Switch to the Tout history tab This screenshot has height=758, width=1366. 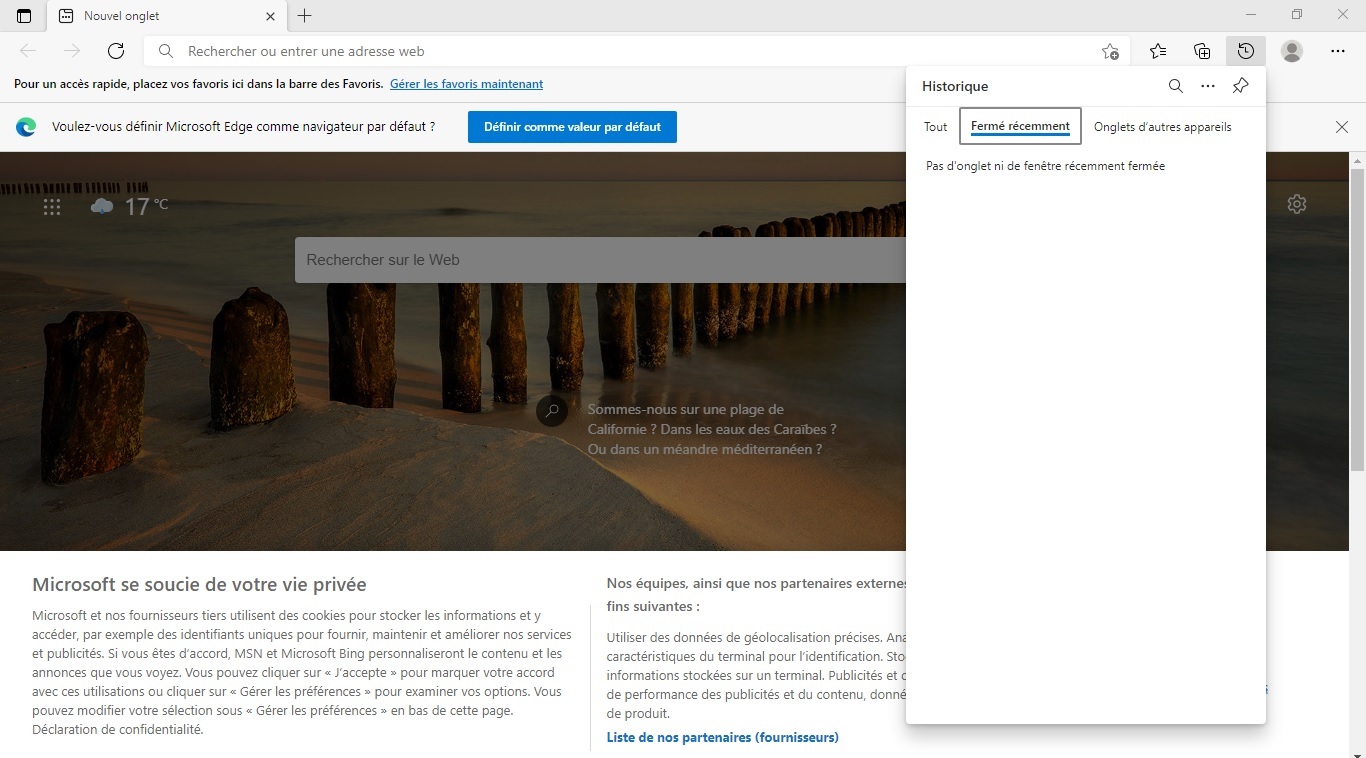tap(936, 127)
